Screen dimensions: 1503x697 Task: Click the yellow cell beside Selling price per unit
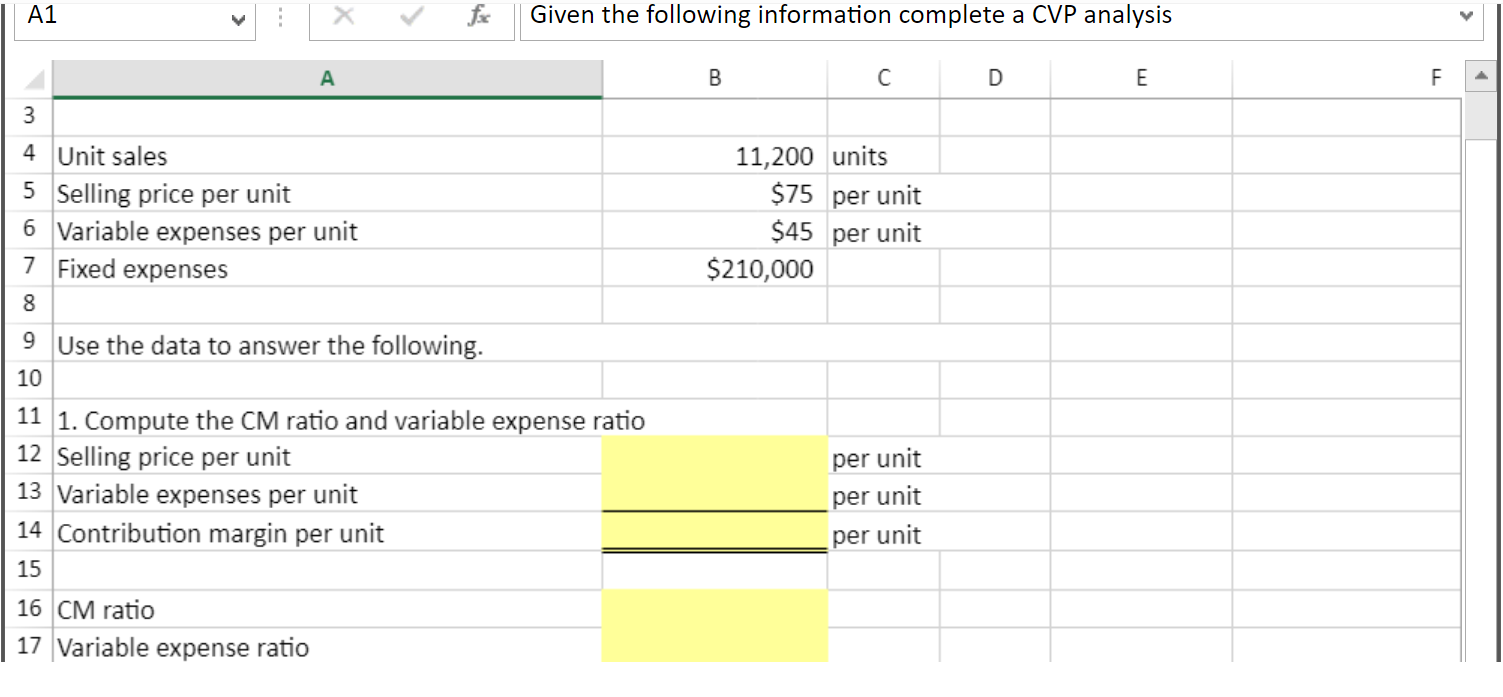point(713,457)
